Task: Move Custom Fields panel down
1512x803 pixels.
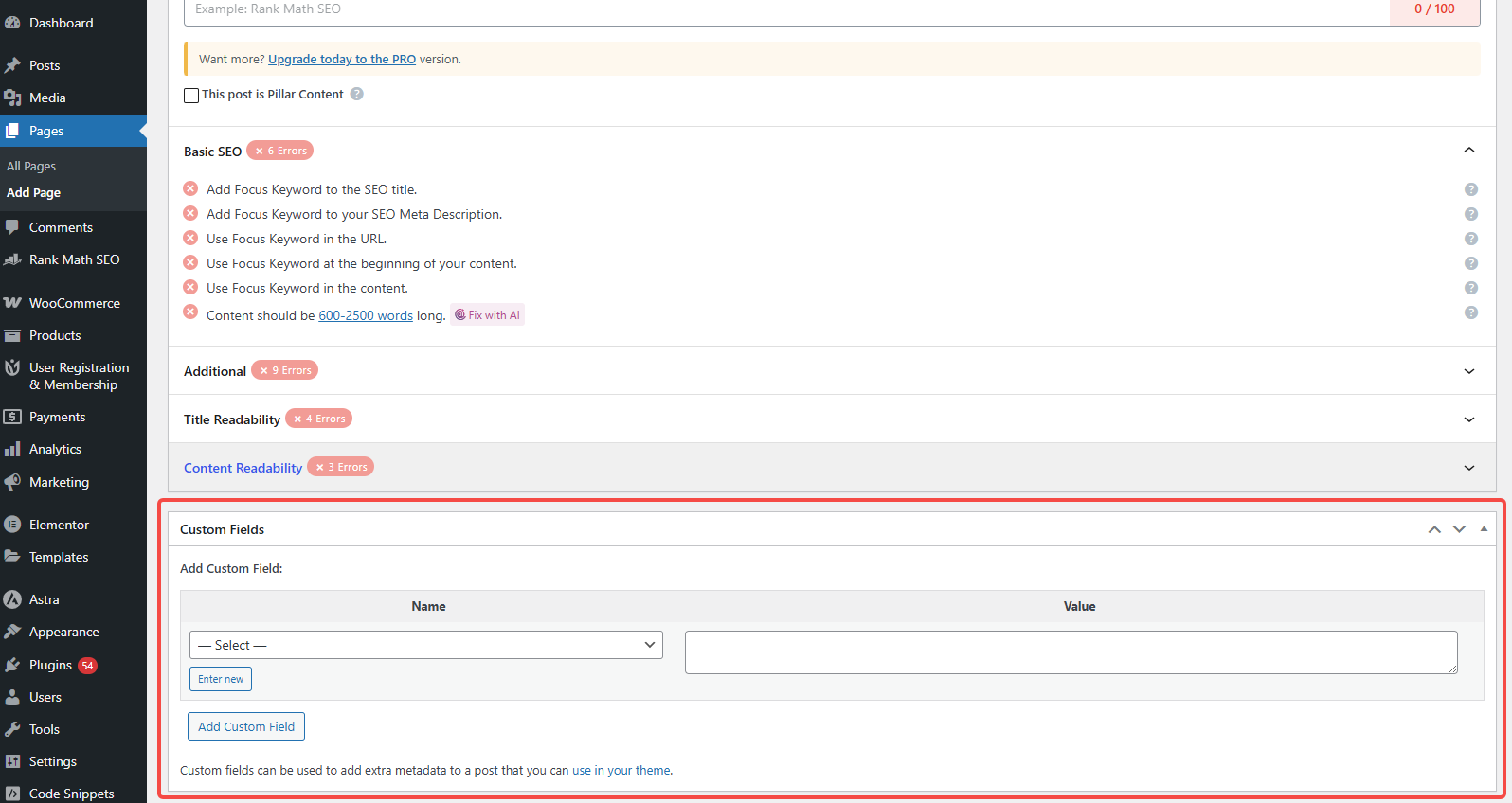Action: (x=1459, y=529)
